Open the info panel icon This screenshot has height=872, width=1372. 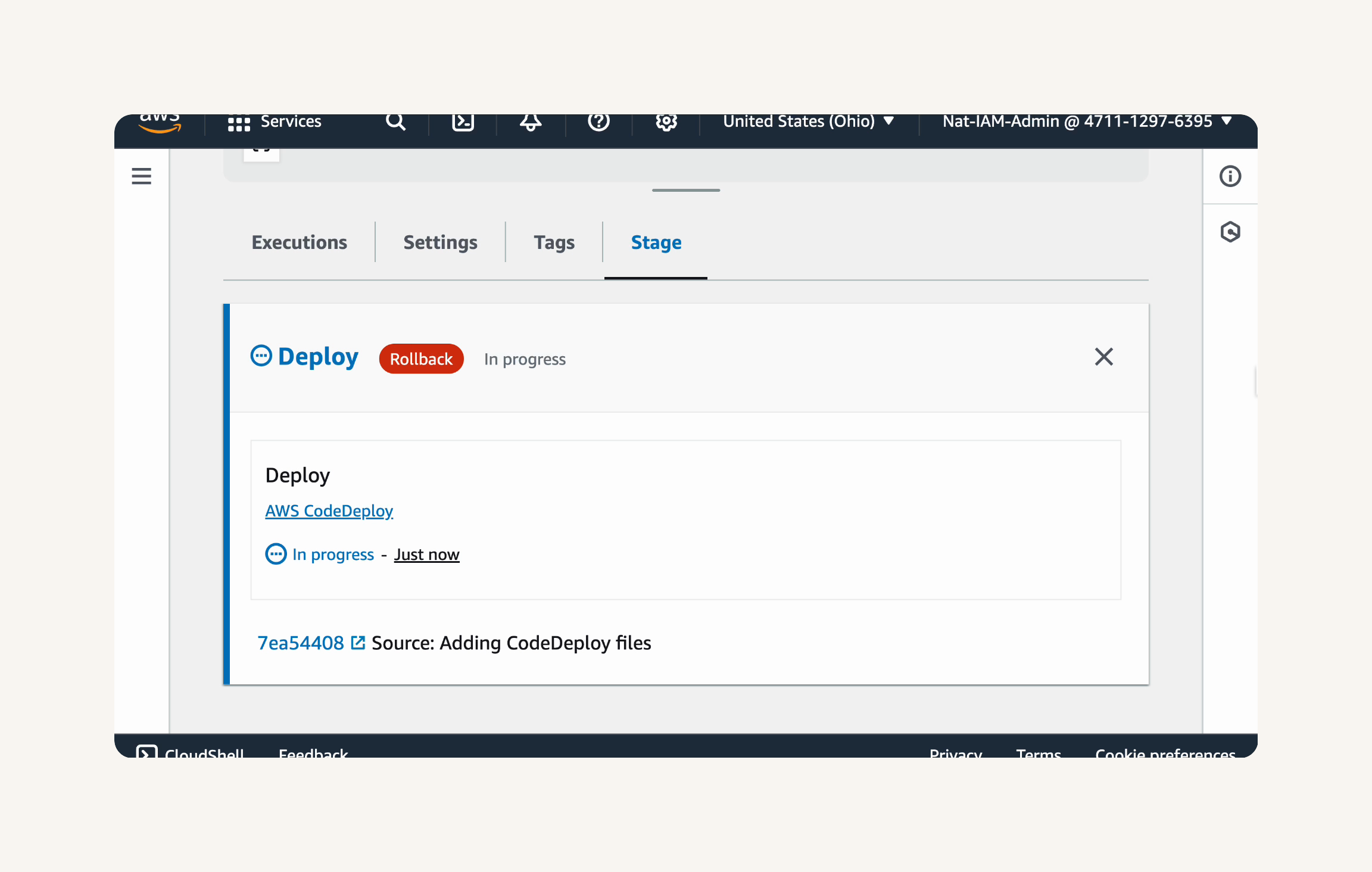1230,176
